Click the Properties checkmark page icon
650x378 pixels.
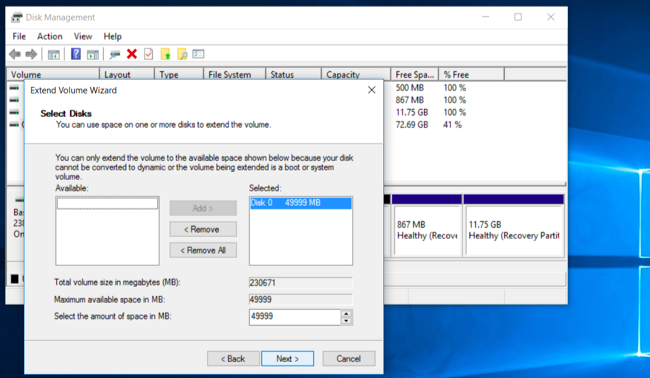(x=148, y=54)
